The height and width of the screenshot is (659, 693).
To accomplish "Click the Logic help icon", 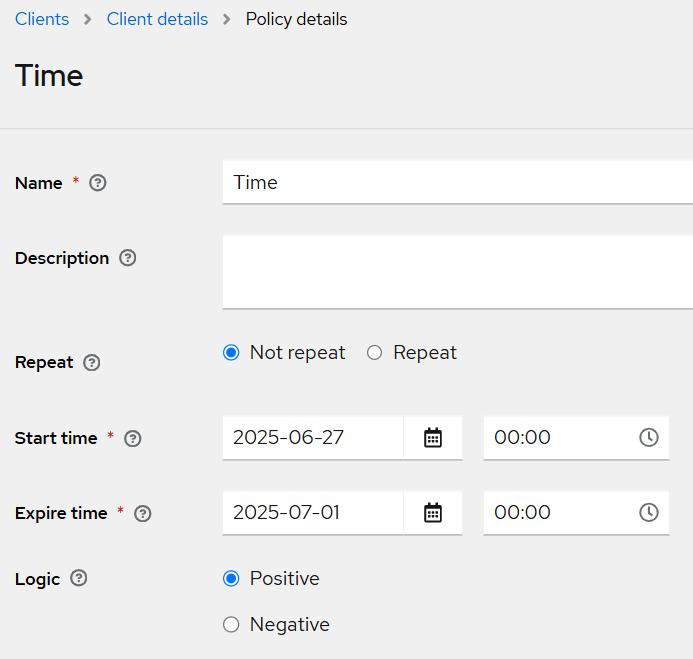I will tap(79, 578).
